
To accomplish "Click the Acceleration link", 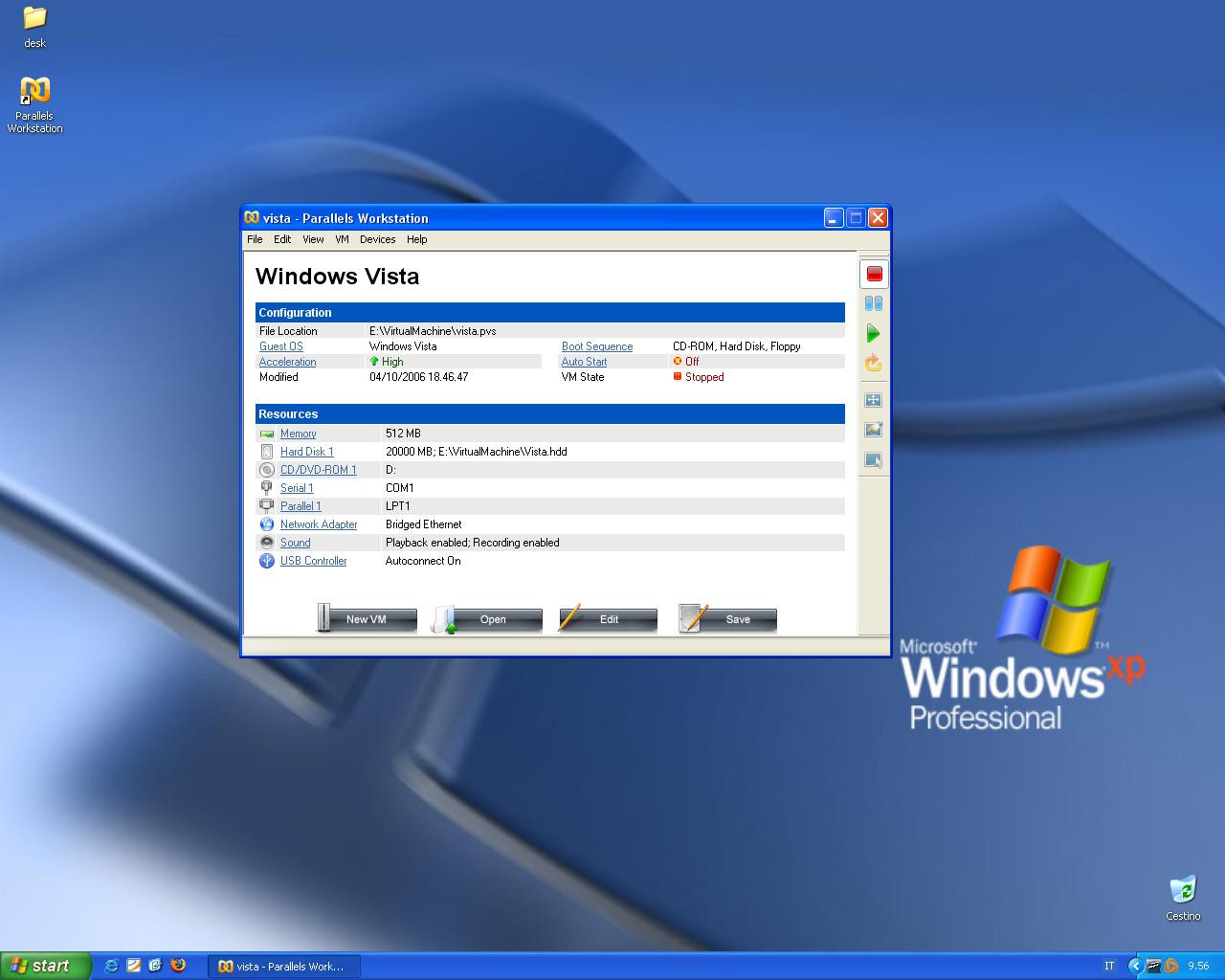I will pyautogui.click(x=287, y=362).
